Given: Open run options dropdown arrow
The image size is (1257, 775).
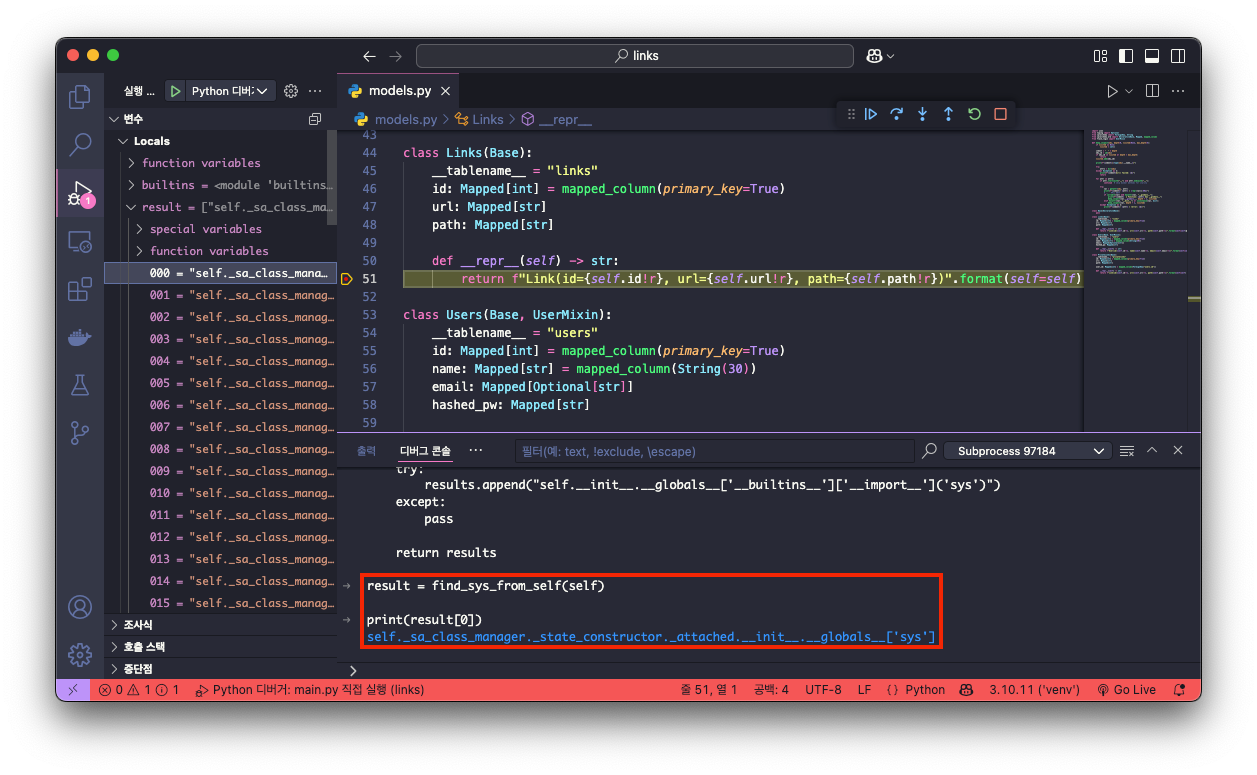Looking at the screenshot, I should point(1130,91).
